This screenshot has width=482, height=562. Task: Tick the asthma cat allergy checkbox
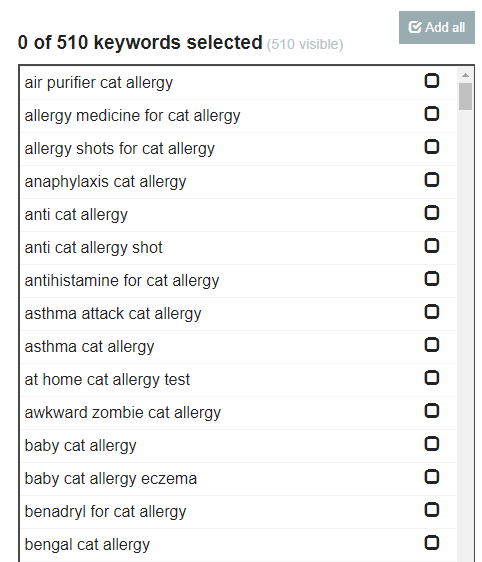(x=431, y=344)
